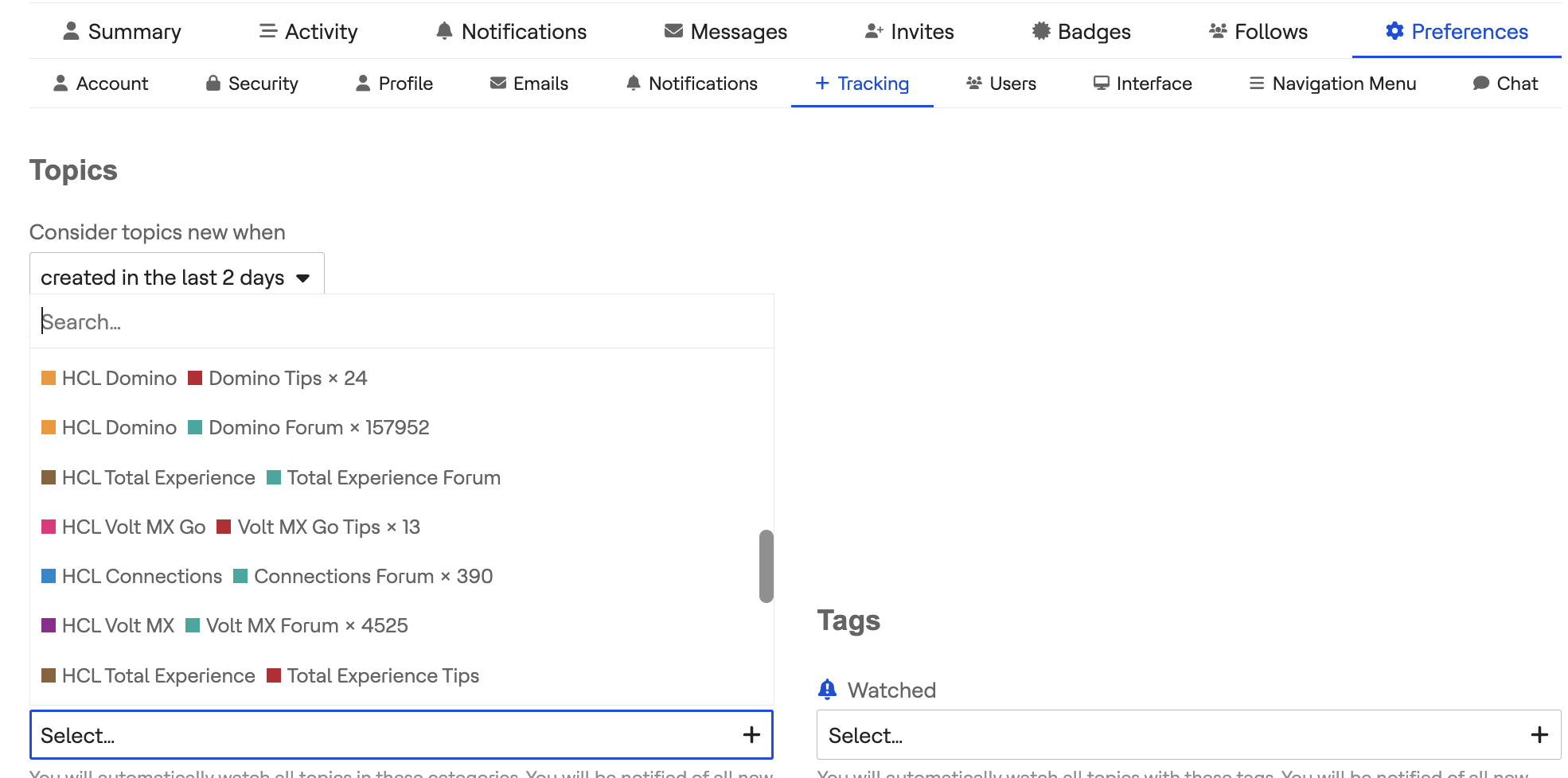Open Profile preferences
Viewport: 1568px width, 778px height.
pyautogui.click(x=394, y=84)
